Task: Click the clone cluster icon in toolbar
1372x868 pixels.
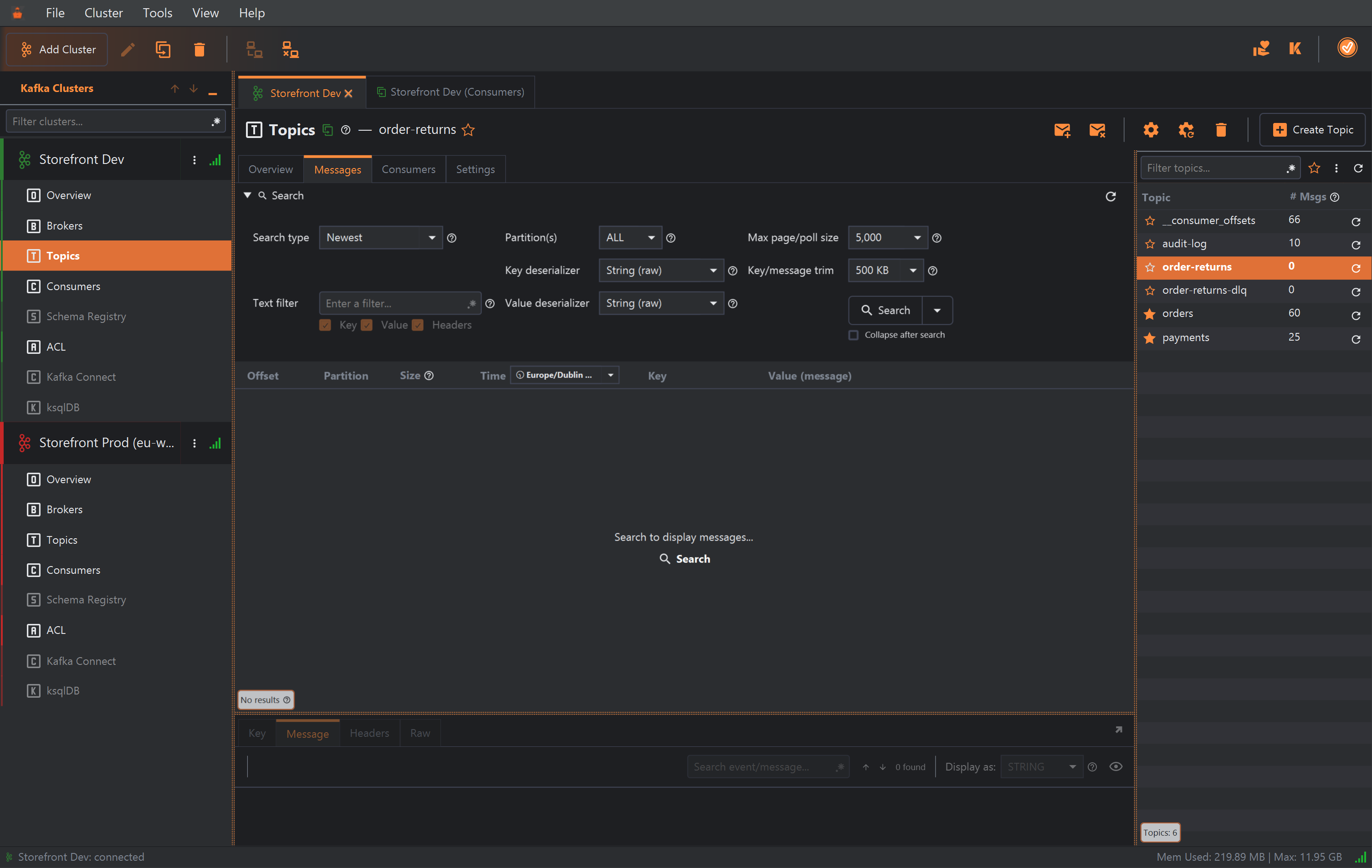Action: click(163, 50)
